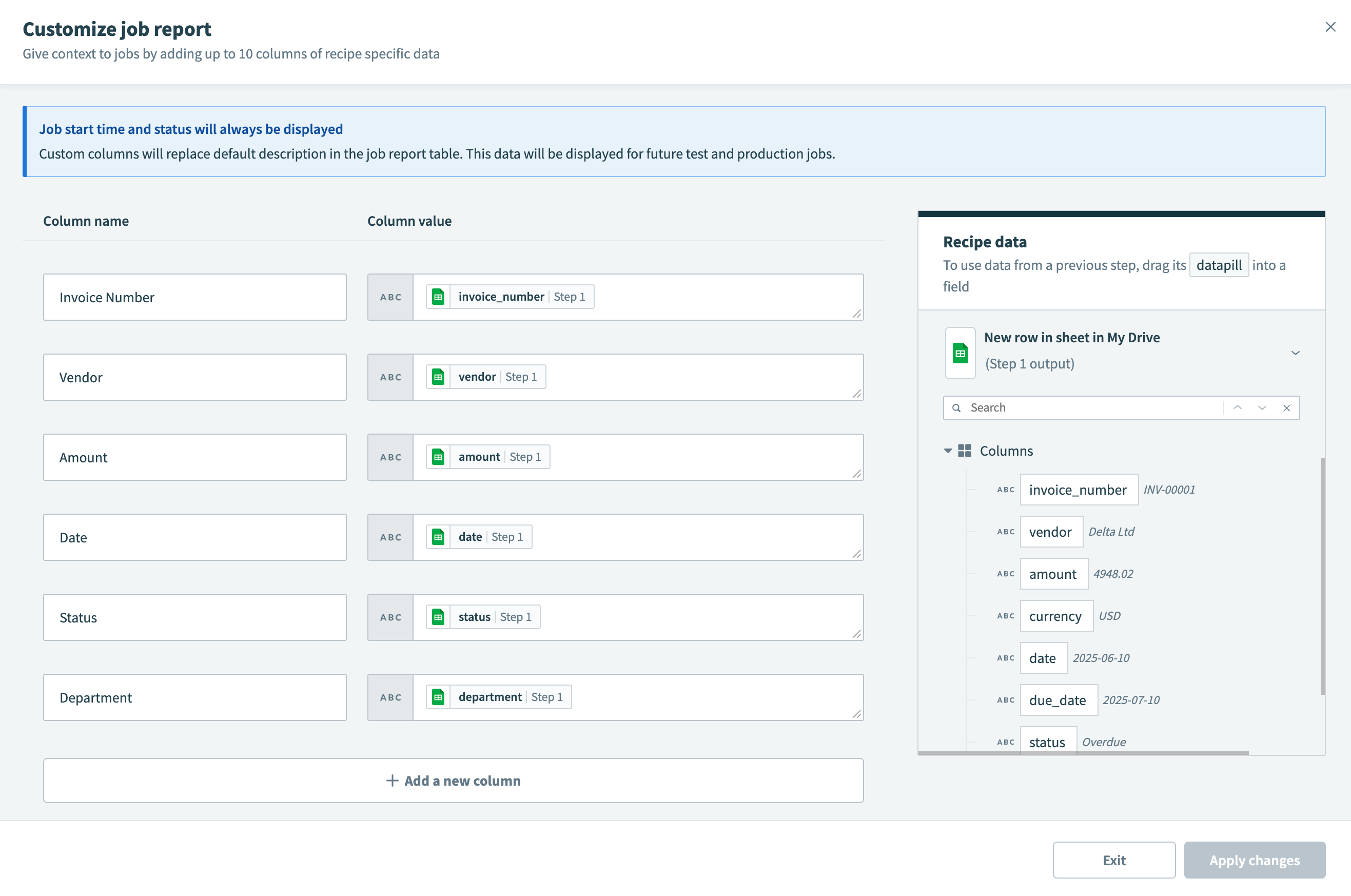Select the invoice_number Step 1 datapill

[x=510, y=296]
